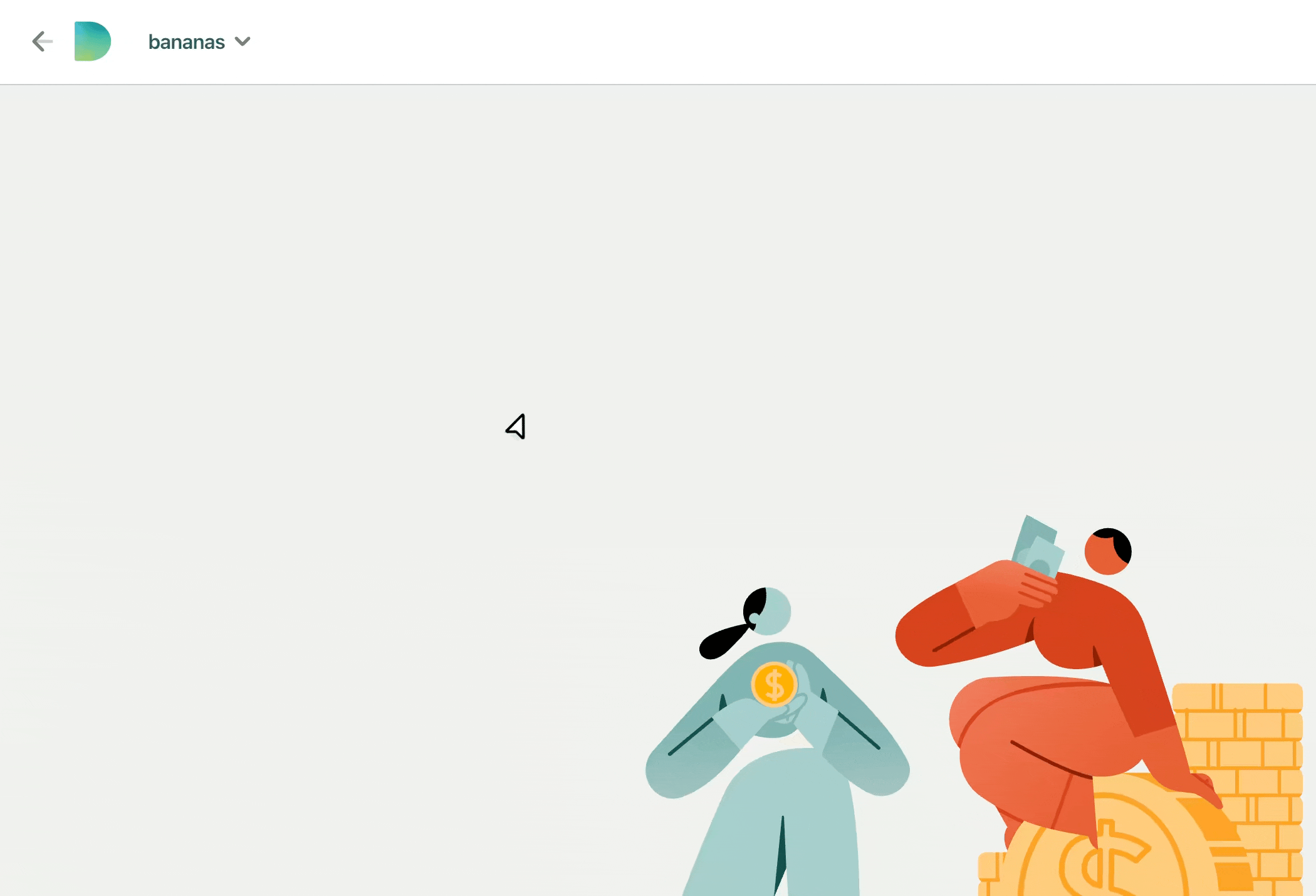Click the empty white header area
1316x896 pixels.
tap(752, 41)
